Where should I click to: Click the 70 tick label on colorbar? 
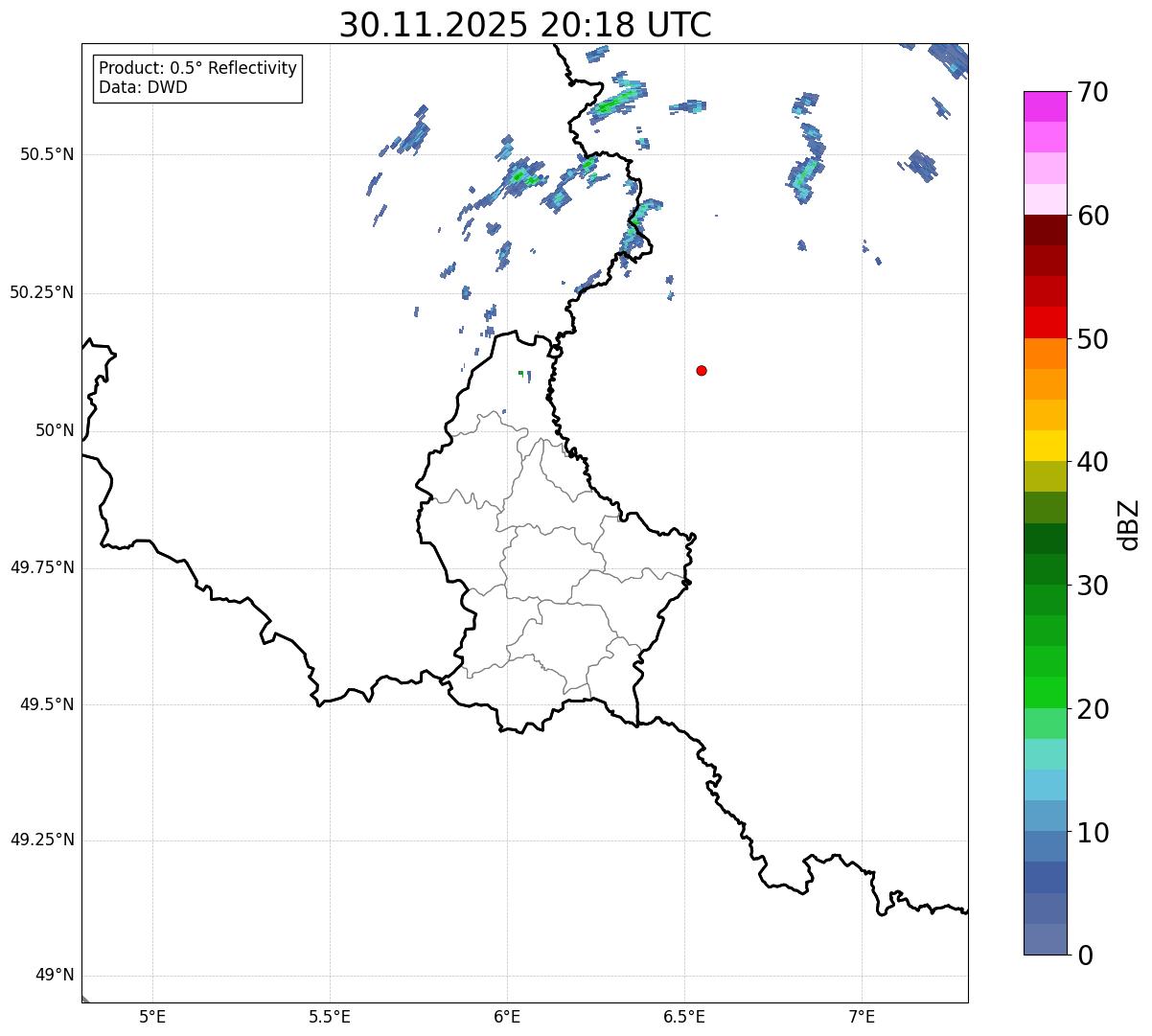[1093, 93]
